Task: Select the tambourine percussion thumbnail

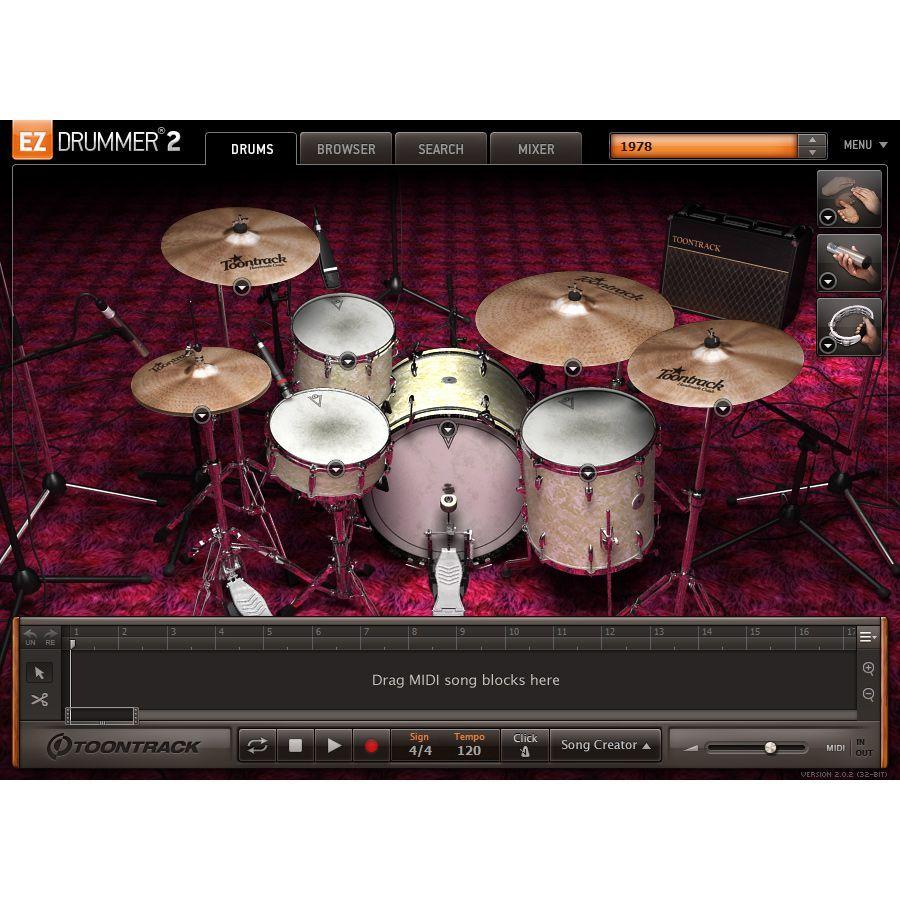Action: (849, 327)
